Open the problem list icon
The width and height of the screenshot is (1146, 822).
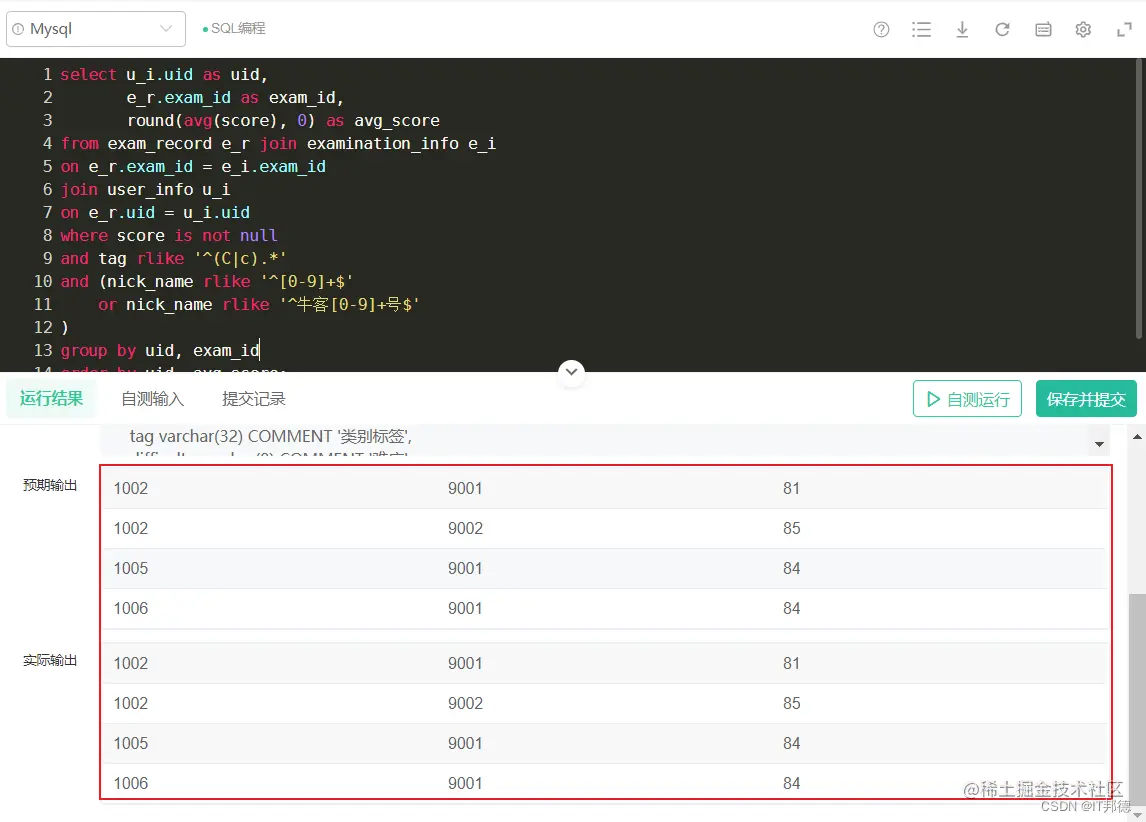pos(922,29)
